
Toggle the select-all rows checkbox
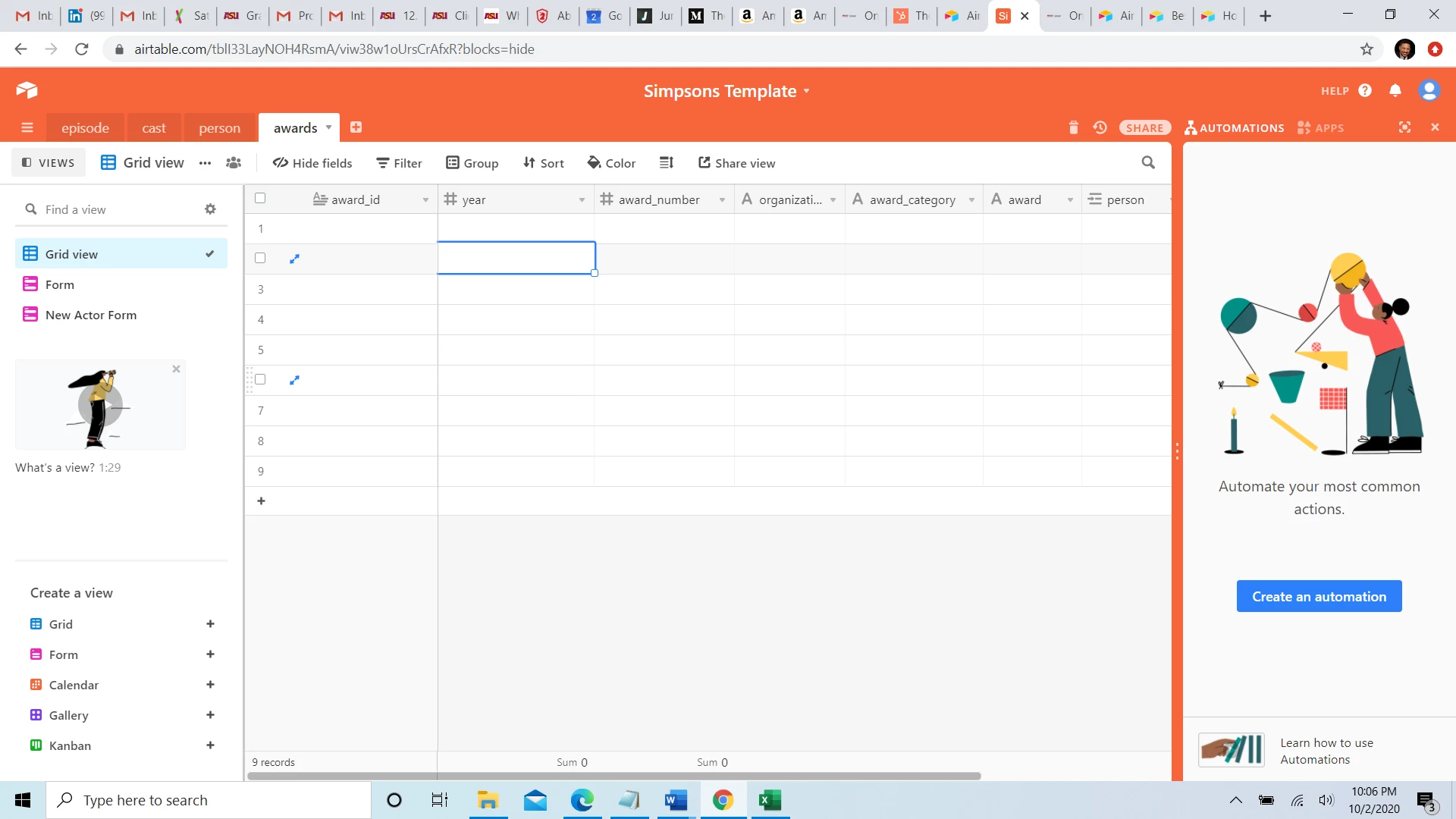click(260, 198)
